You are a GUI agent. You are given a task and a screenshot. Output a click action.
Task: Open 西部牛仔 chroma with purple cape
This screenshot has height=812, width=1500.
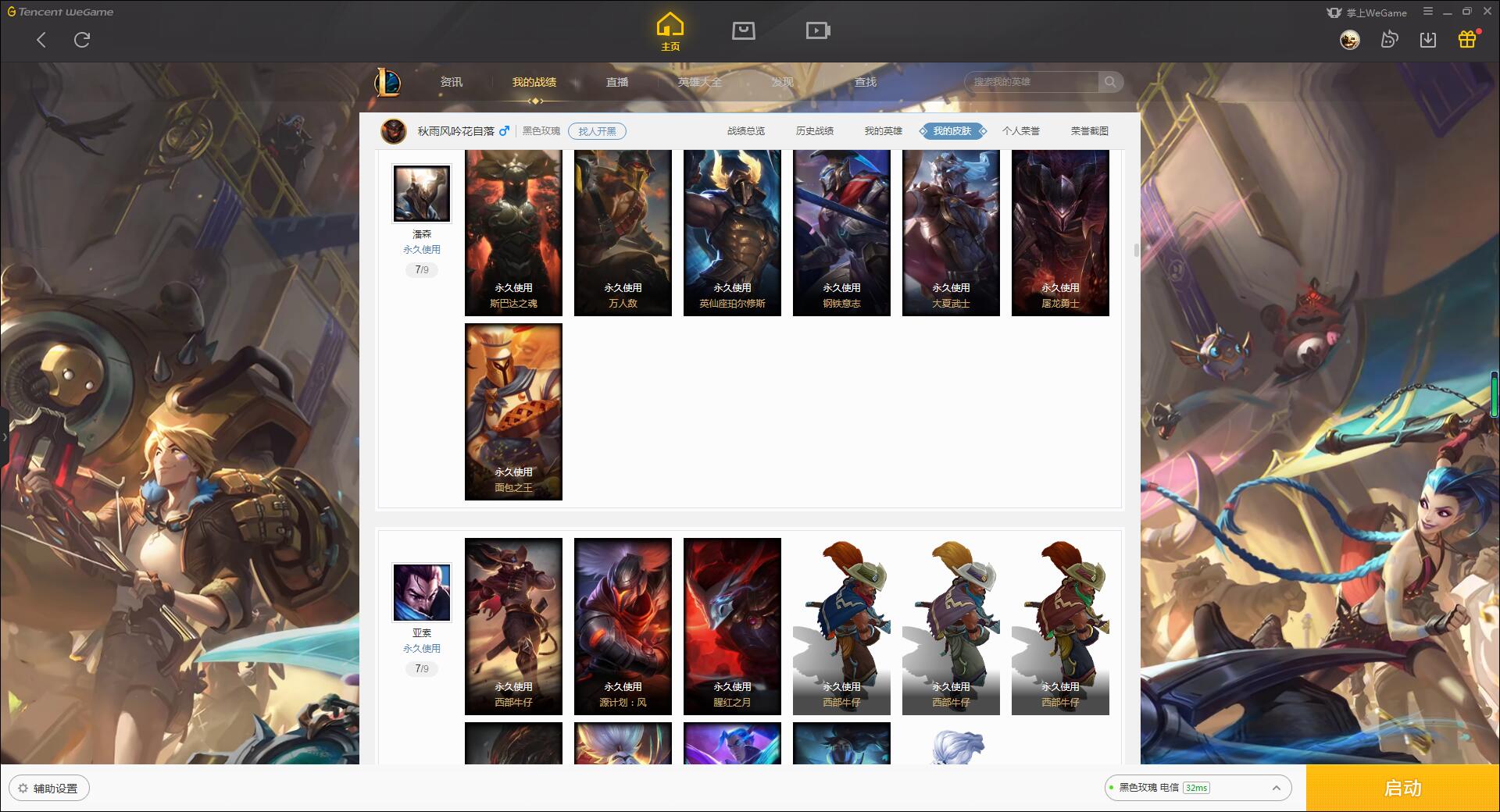click(x=951, y=626)
